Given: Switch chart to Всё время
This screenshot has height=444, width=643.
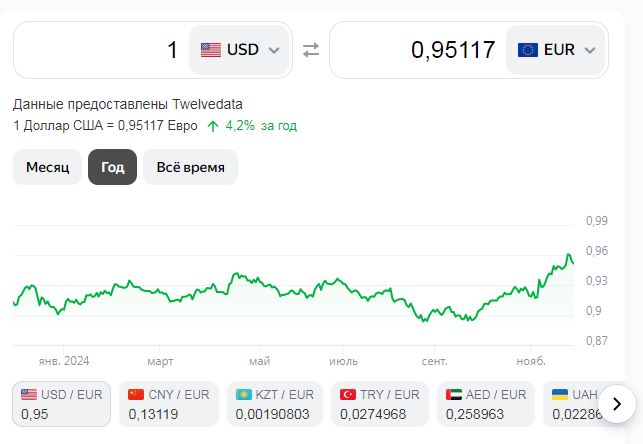Looking at the screenshot, I should [190, 167].
